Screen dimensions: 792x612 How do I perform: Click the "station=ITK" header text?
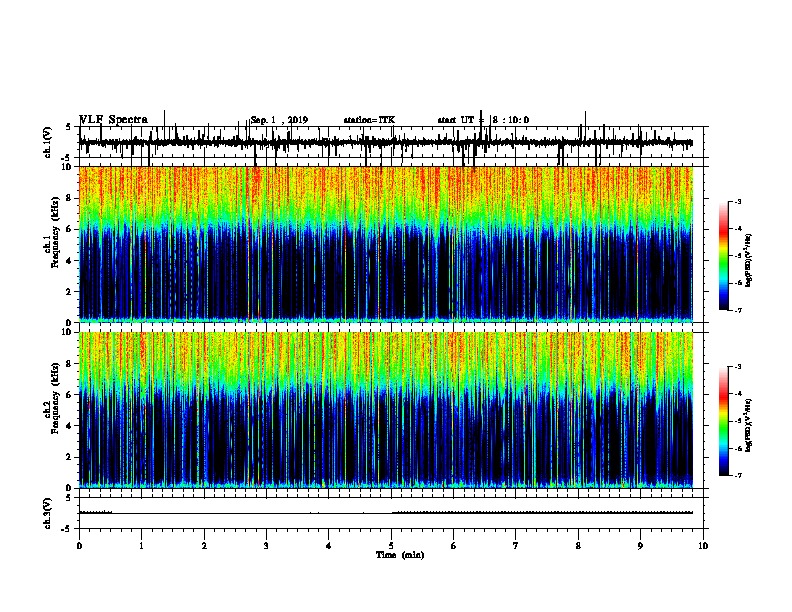point(369,120)
